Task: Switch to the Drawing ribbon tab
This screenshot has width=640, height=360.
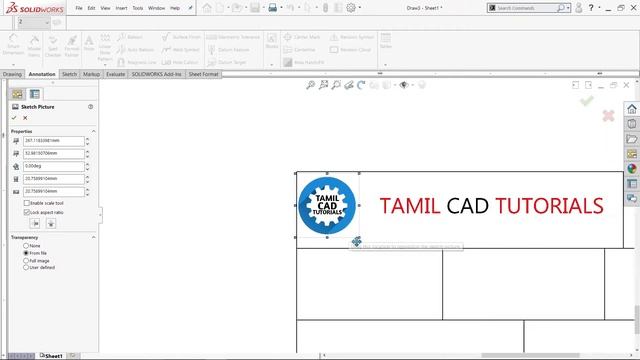Action: point(12,74)
